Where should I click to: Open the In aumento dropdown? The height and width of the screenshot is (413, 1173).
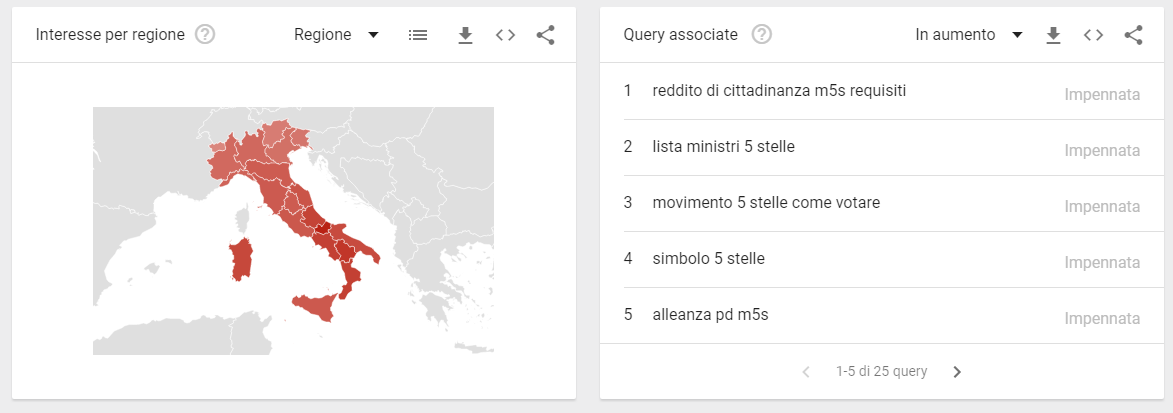click(x=969, y=34)
